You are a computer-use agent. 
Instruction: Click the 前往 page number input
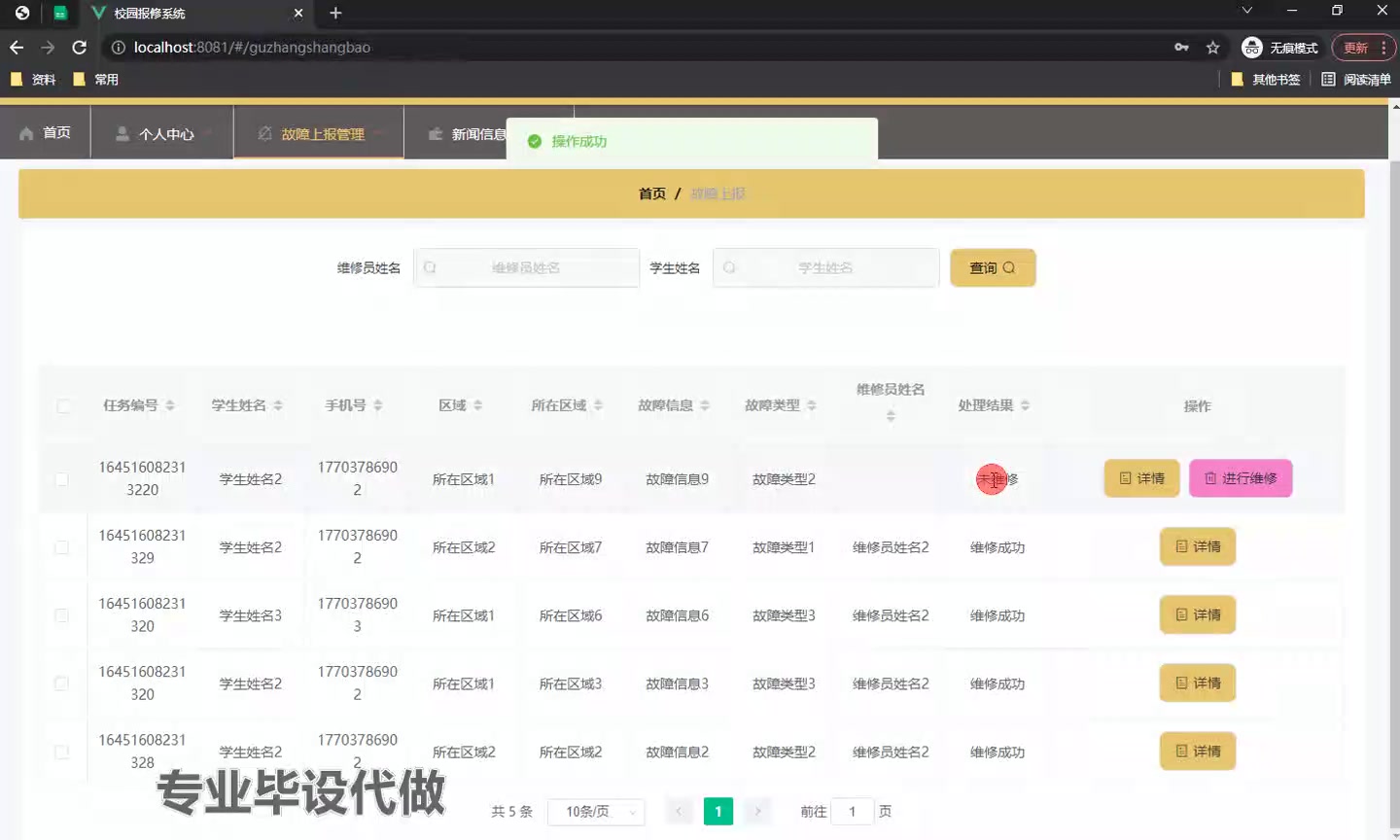[853, 812]
